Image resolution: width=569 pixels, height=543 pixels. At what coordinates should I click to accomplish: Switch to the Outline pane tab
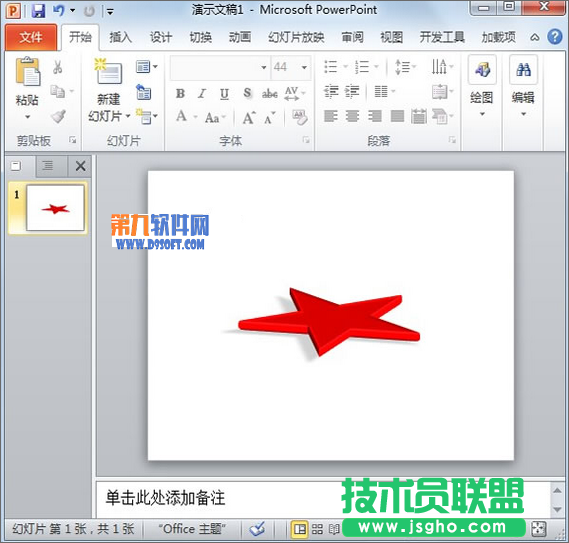click(48, 166)
